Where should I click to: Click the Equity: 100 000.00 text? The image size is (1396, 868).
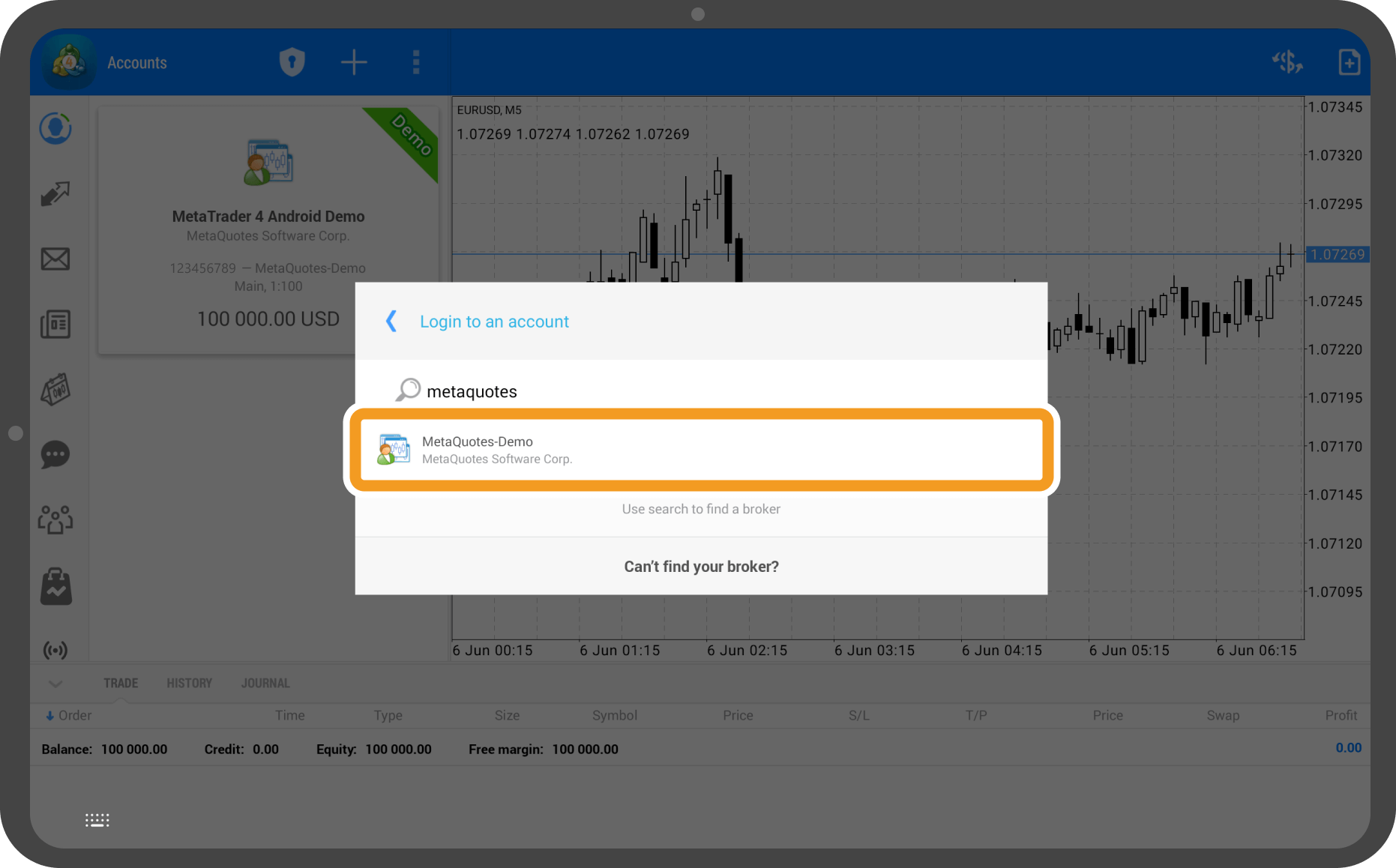[x=373, y=749]
